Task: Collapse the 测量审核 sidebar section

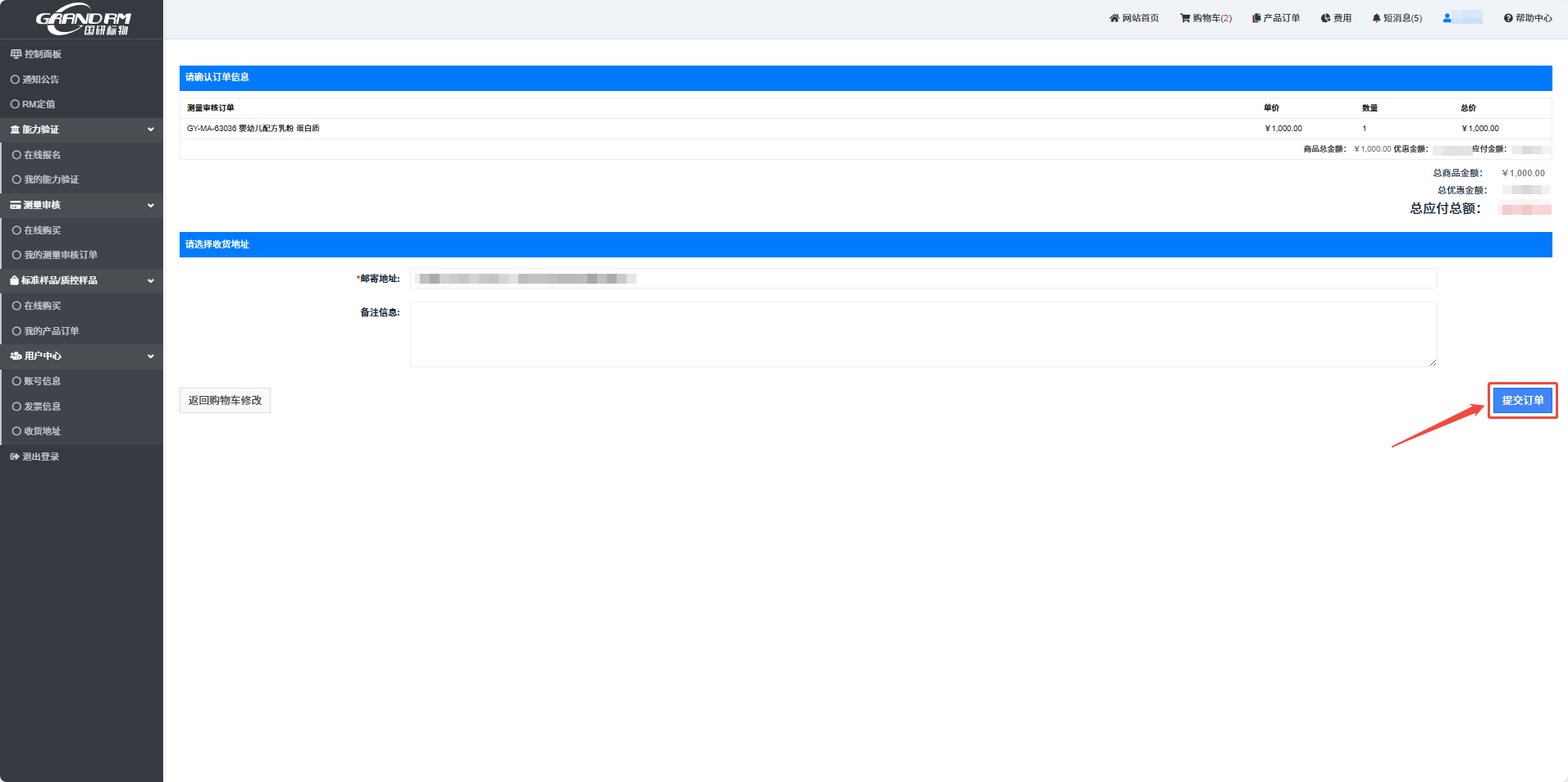Action: coord(151,205)
